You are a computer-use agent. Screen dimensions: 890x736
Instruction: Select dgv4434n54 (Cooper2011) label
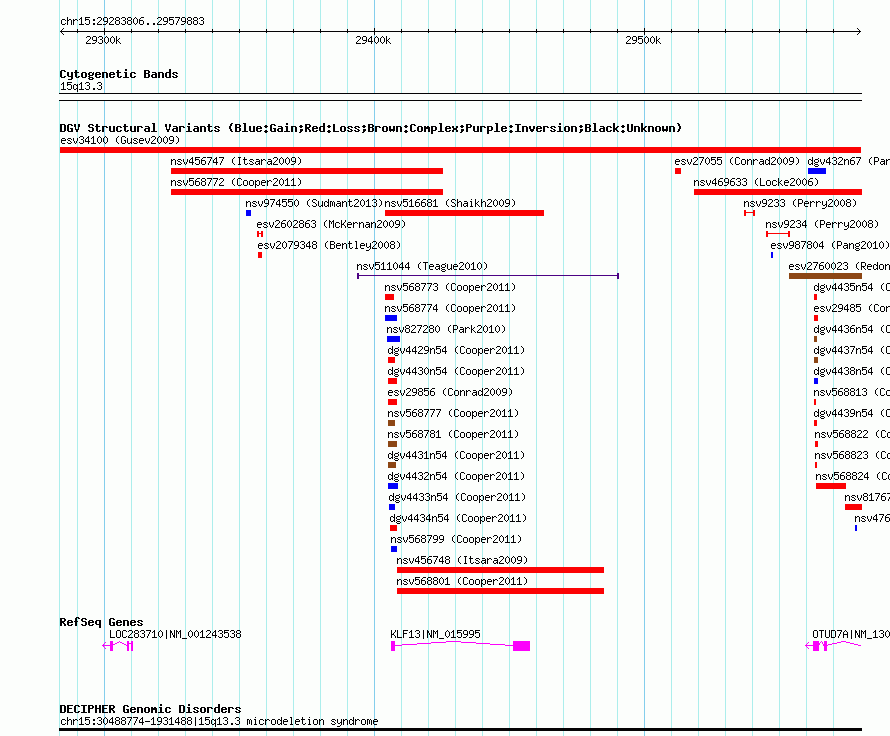point(458,518)
